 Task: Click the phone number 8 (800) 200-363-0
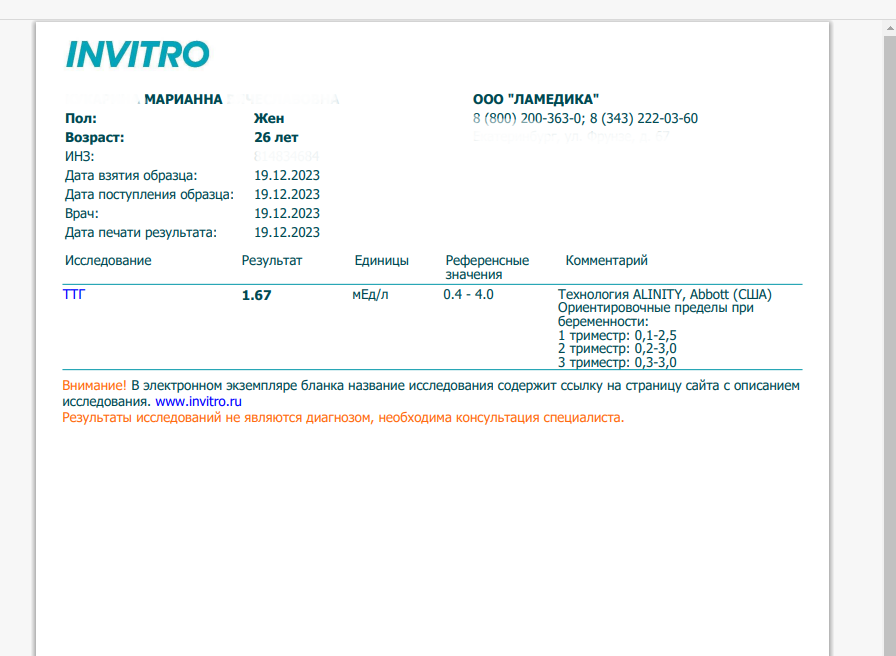(527, 118)
